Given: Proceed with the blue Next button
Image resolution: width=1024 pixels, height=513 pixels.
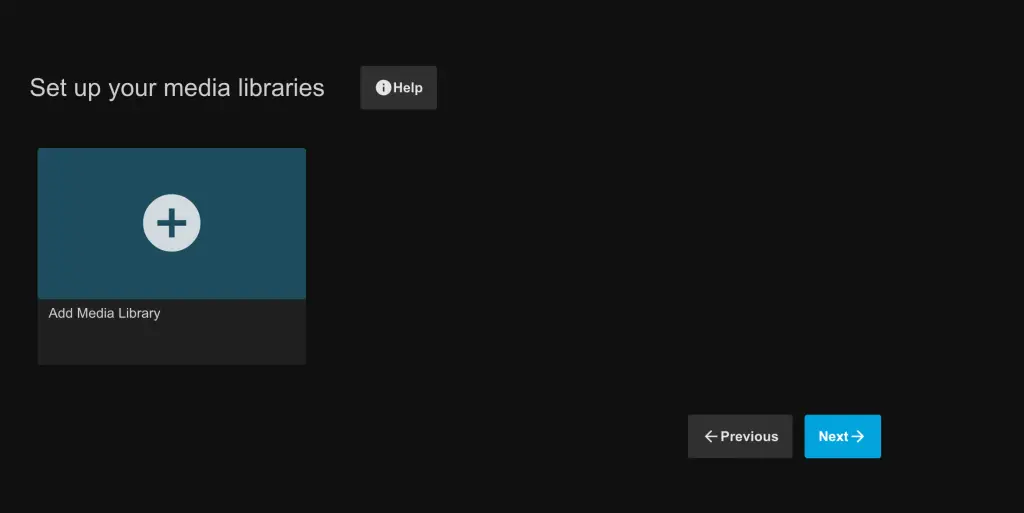Looking at the screenshot, I should point(842,437).
